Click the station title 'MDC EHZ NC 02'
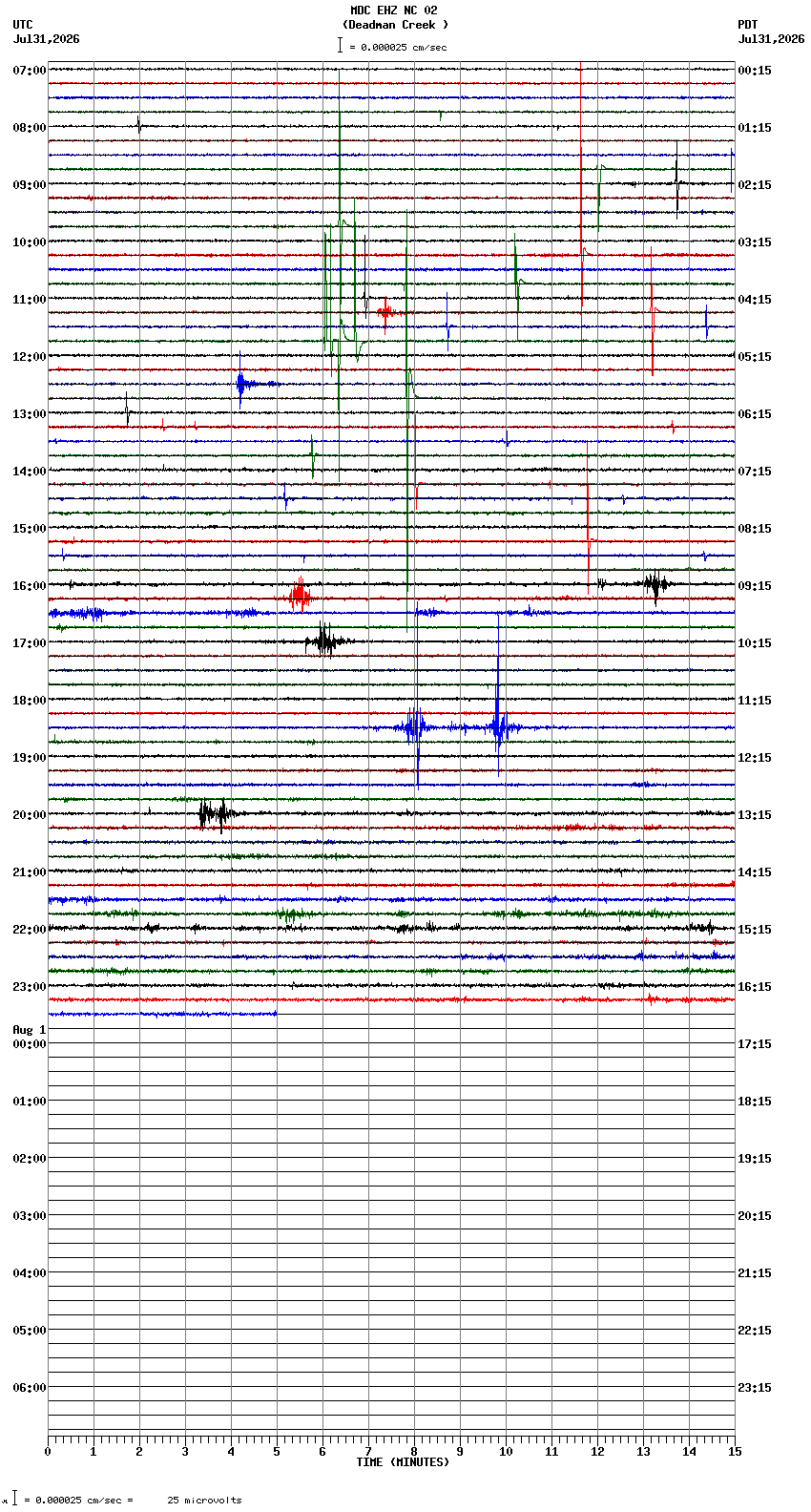 tap(393, 10)
